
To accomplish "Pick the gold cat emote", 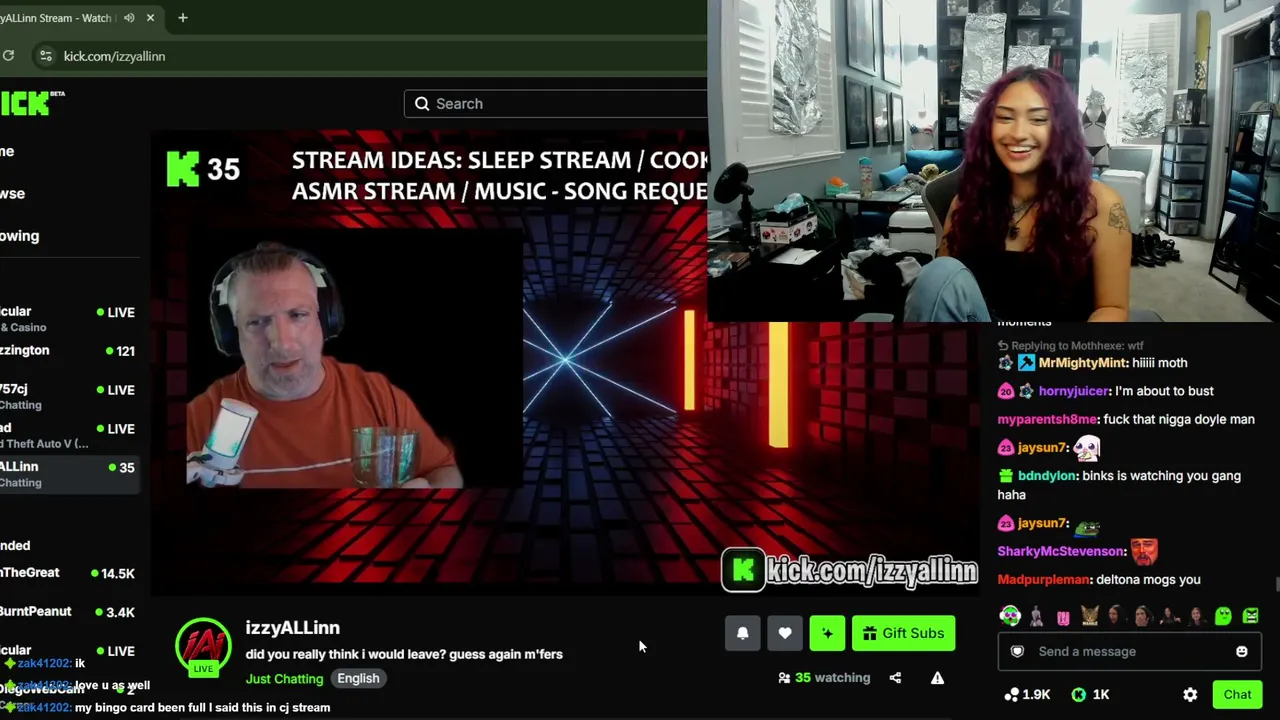I will point(1089,616).
